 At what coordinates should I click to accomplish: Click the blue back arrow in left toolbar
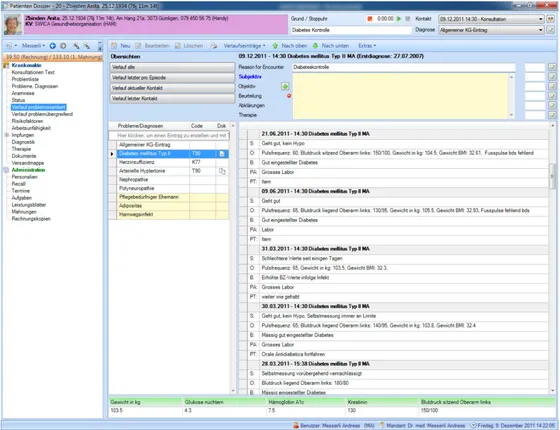(53, 46)
